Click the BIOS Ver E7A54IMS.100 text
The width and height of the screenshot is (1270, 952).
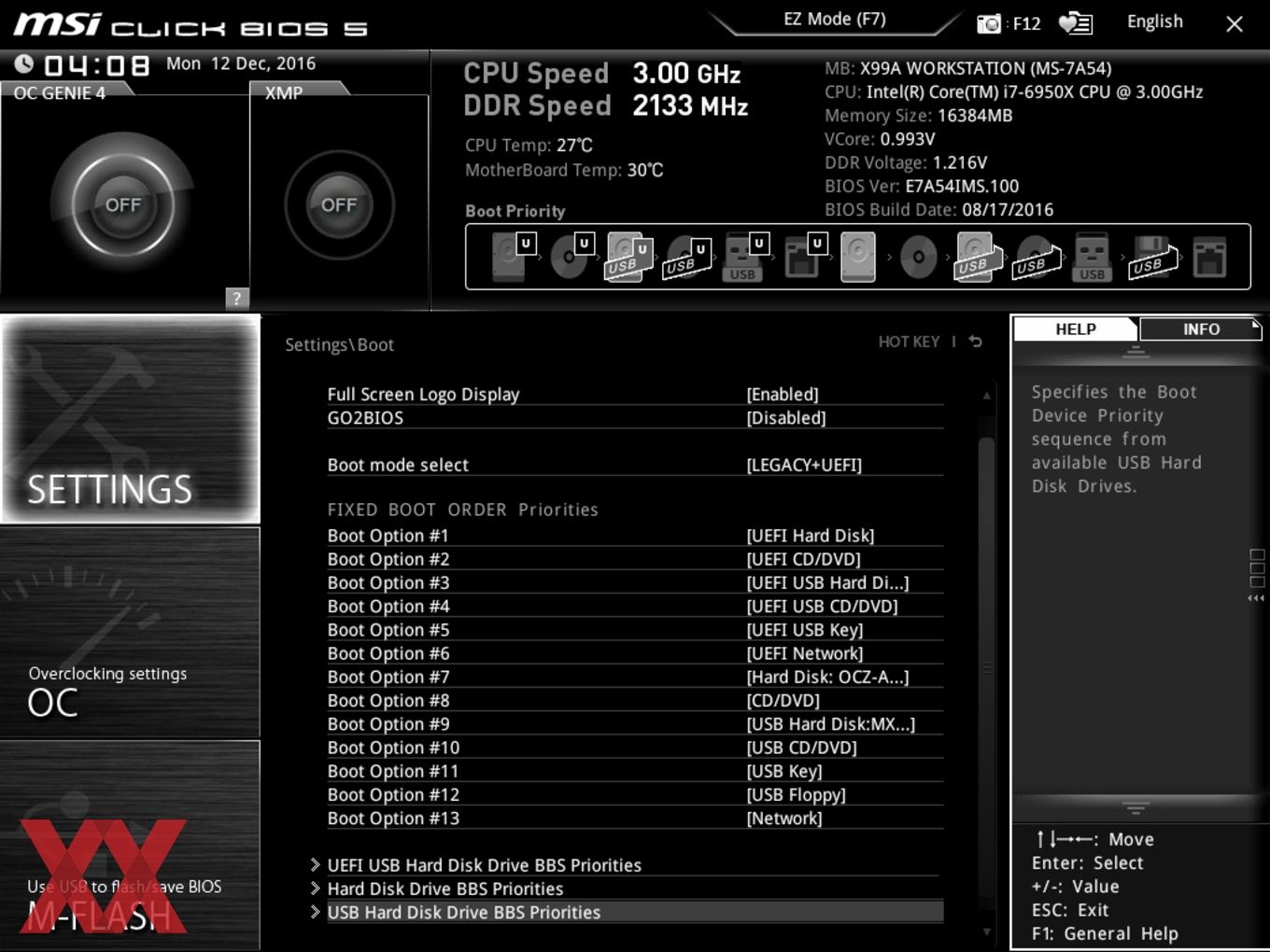point(922,186)
